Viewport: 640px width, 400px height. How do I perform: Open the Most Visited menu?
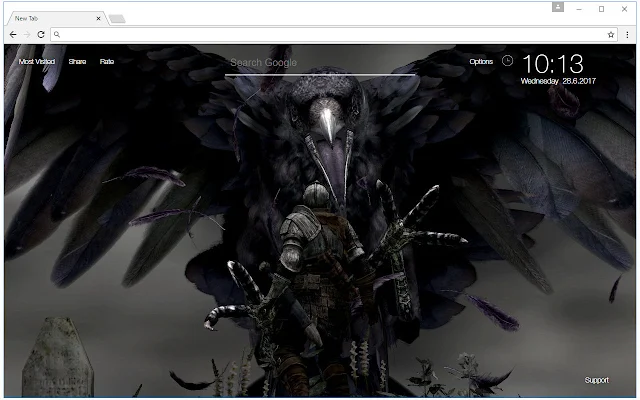37,62
